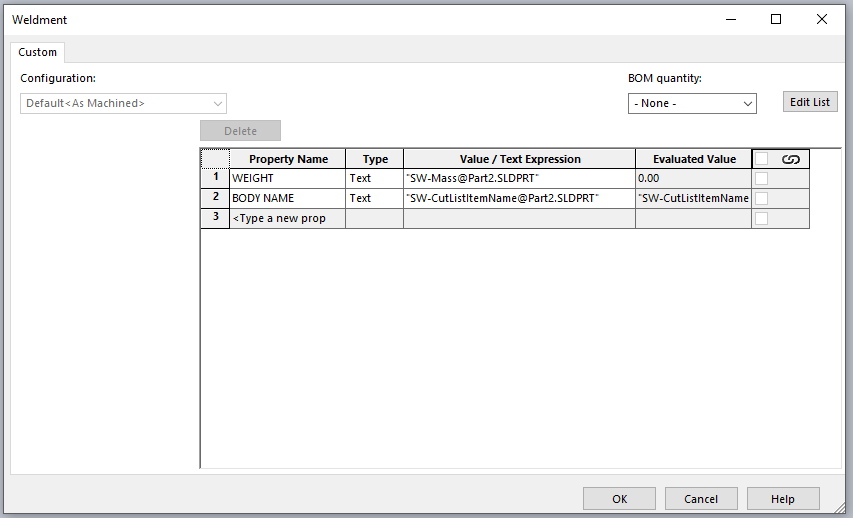Click the Cancel button
The image size is (853, 518).
point(701,498)
